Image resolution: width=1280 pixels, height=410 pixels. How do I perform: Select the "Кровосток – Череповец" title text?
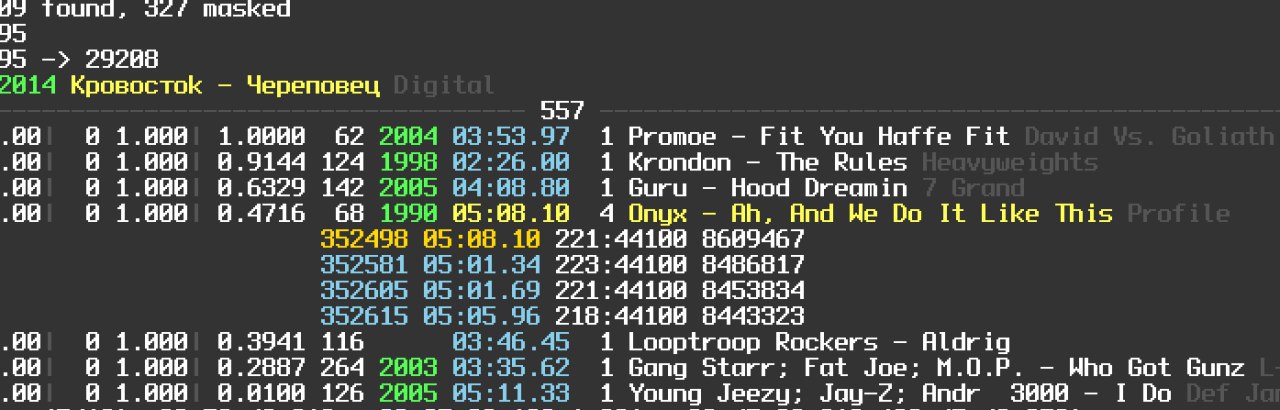point(225,86)
